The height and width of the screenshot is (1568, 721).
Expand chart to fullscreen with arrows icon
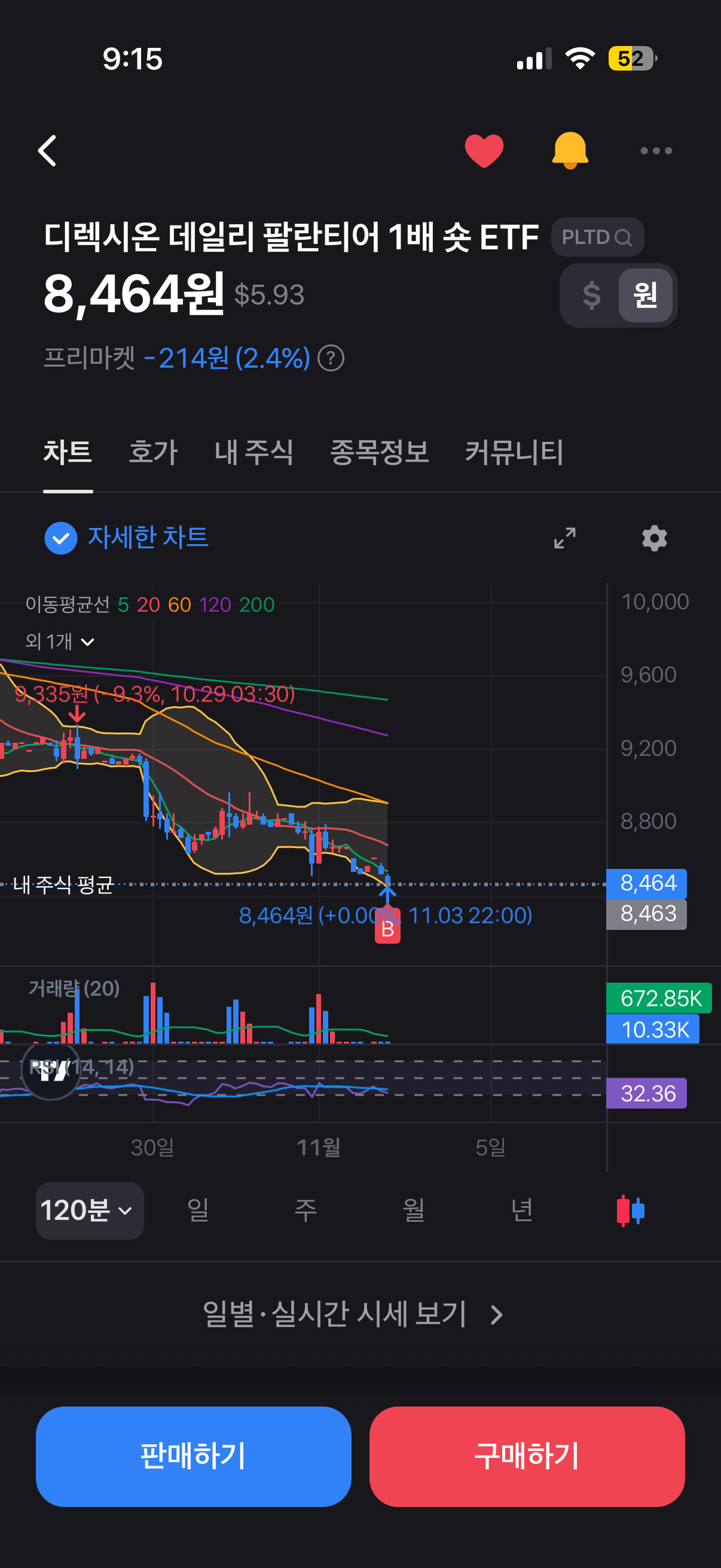pos(564,538)
